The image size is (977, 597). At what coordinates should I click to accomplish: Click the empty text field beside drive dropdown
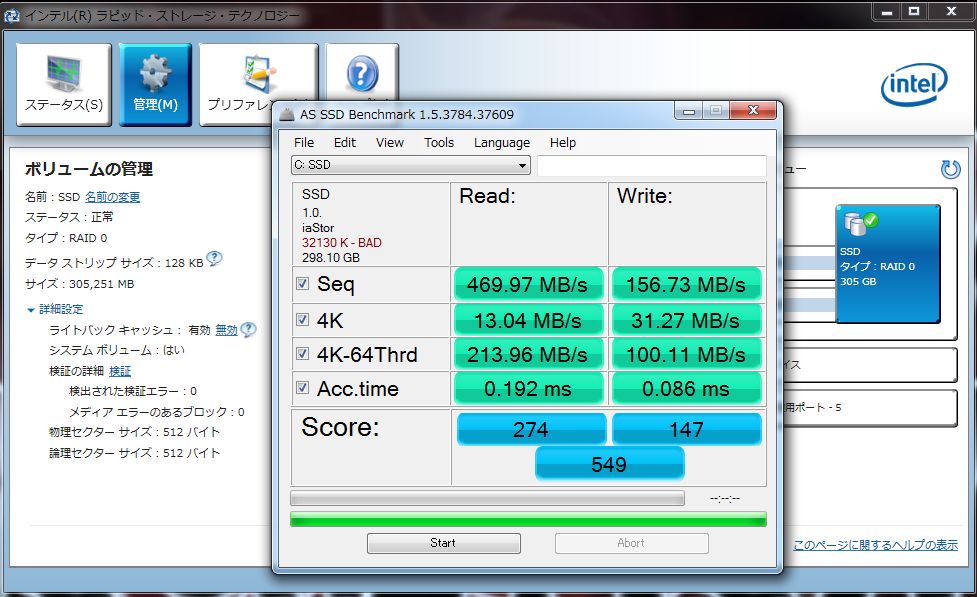tap(651, 166)
